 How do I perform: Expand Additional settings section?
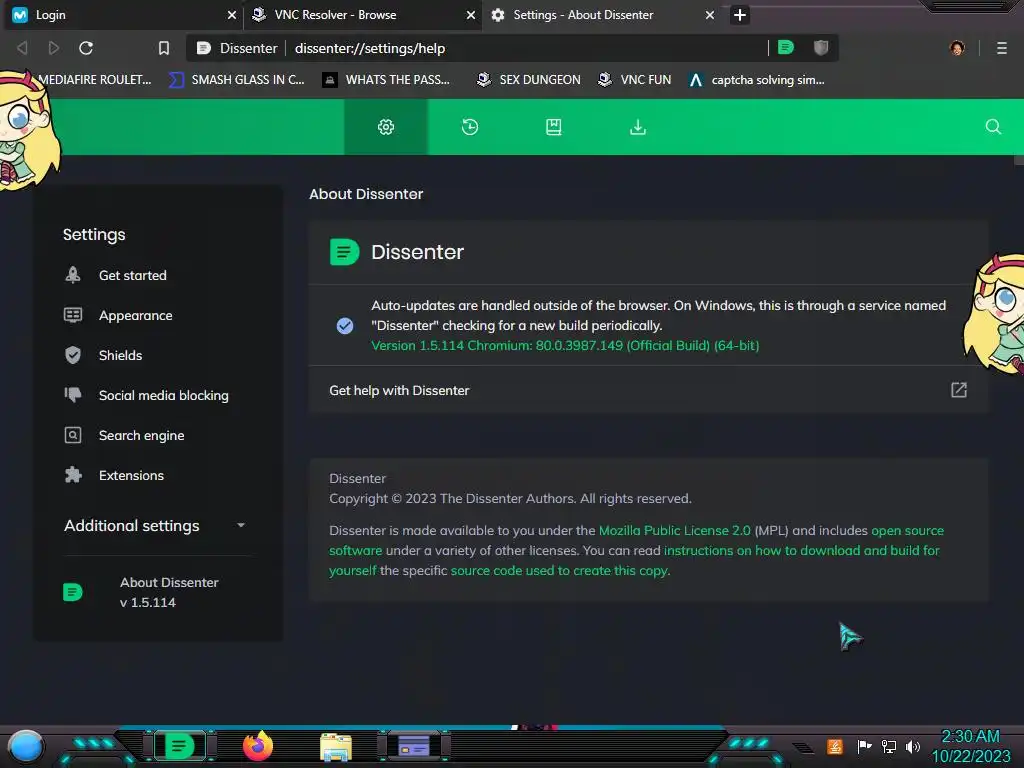(155, 526)
